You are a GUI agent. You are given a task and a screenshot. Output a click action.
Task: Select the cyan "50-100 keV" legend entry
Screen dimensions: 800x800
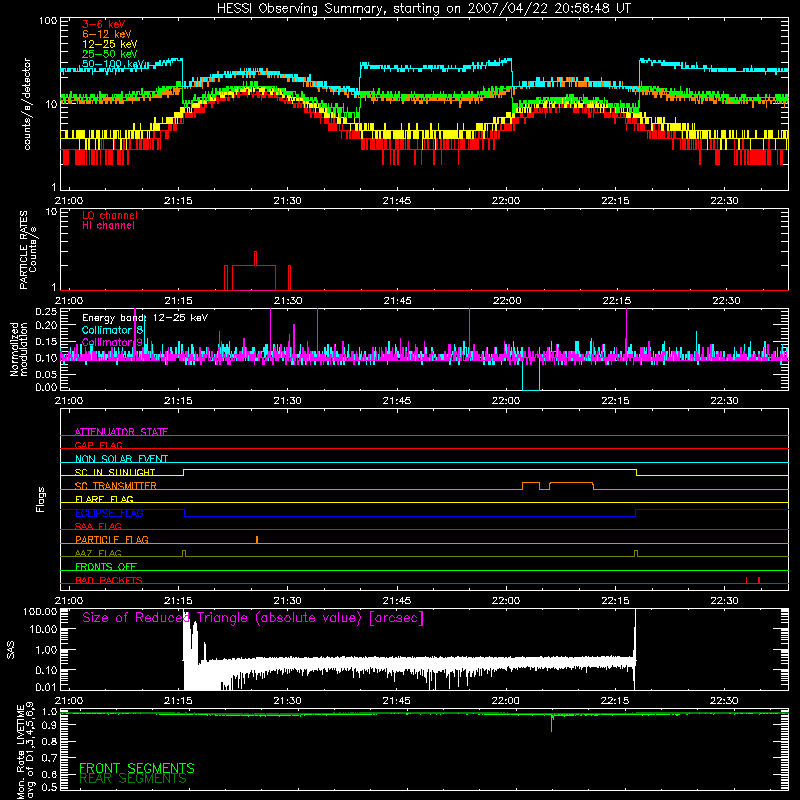click(x=113, y=64)
